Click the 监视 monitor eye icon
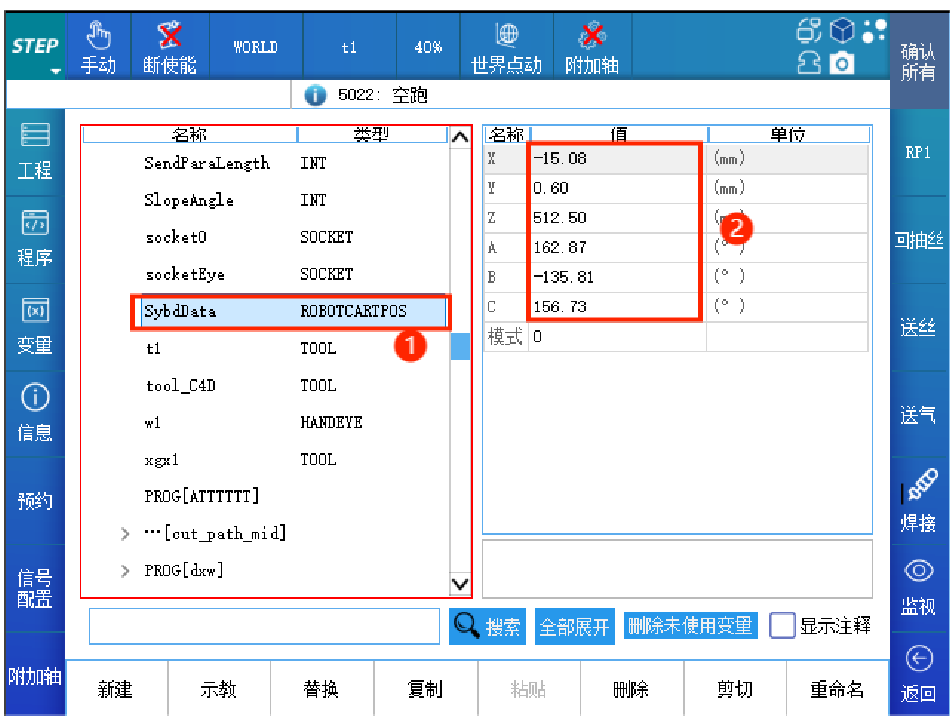 point(918,571)
